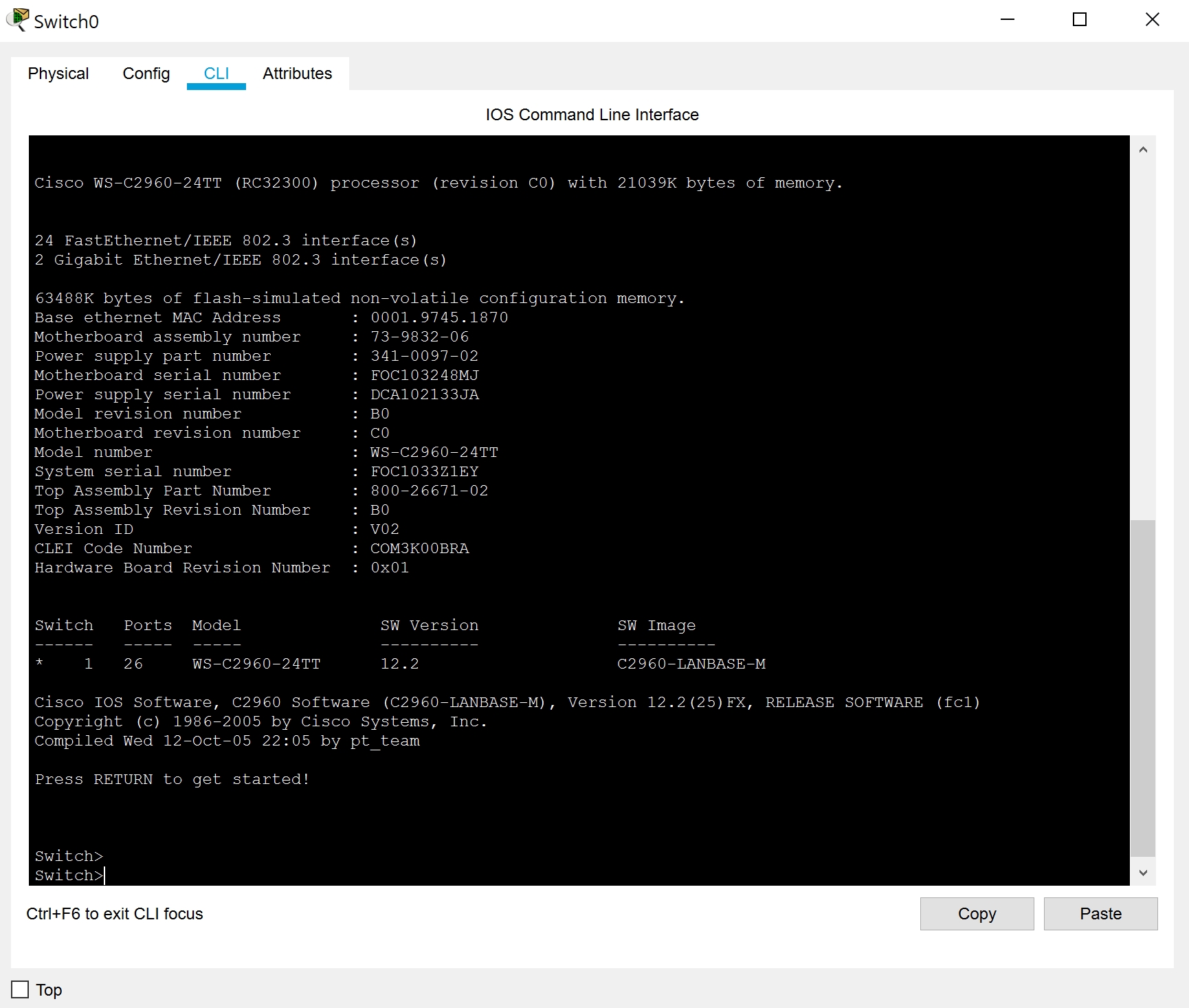The height and width of the screenshot is (1008, 1189).
Task: Click the motherboard serial FOC103248MJ
Action: pyautogui.click(x=425, y=375)
